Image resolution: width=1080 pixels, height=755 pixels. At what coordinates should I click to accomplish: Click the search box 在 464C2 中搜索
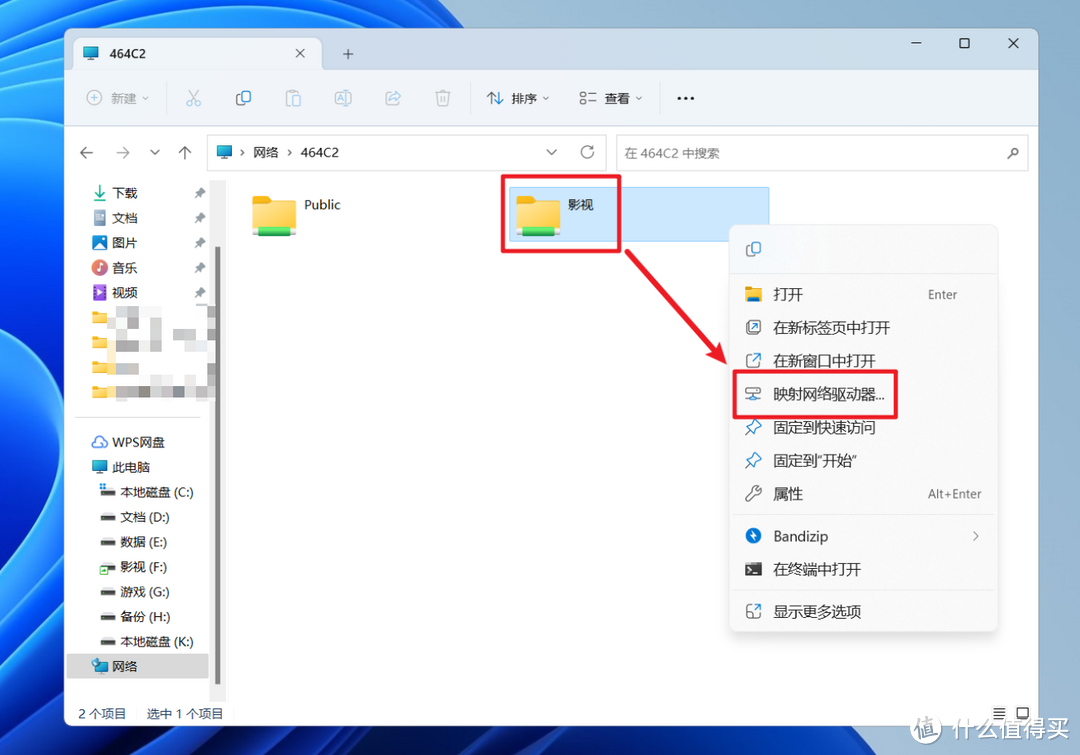click(x=822, y=153)
